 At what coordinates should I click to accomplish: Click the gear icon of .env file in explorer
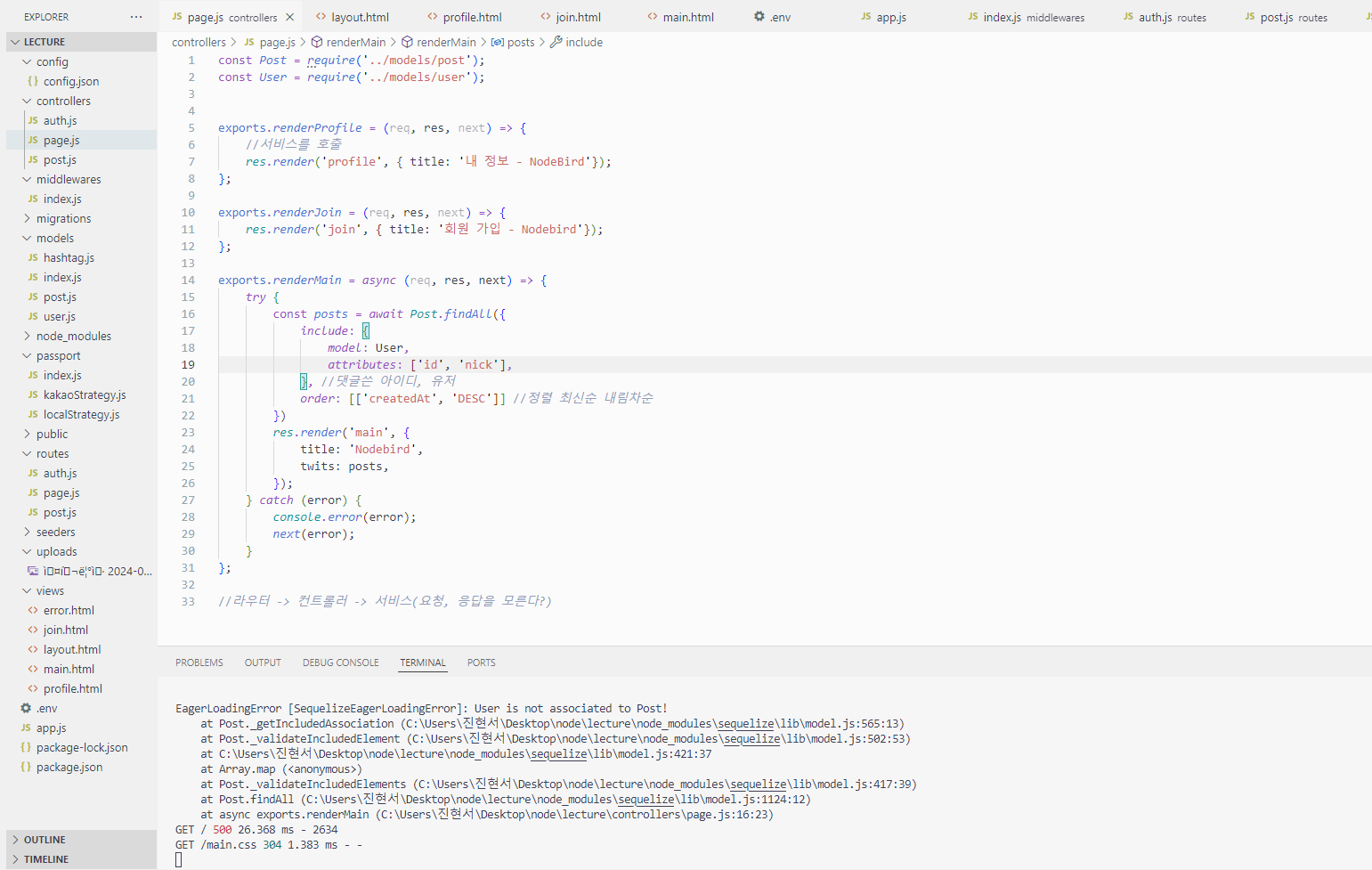[26, 708]
